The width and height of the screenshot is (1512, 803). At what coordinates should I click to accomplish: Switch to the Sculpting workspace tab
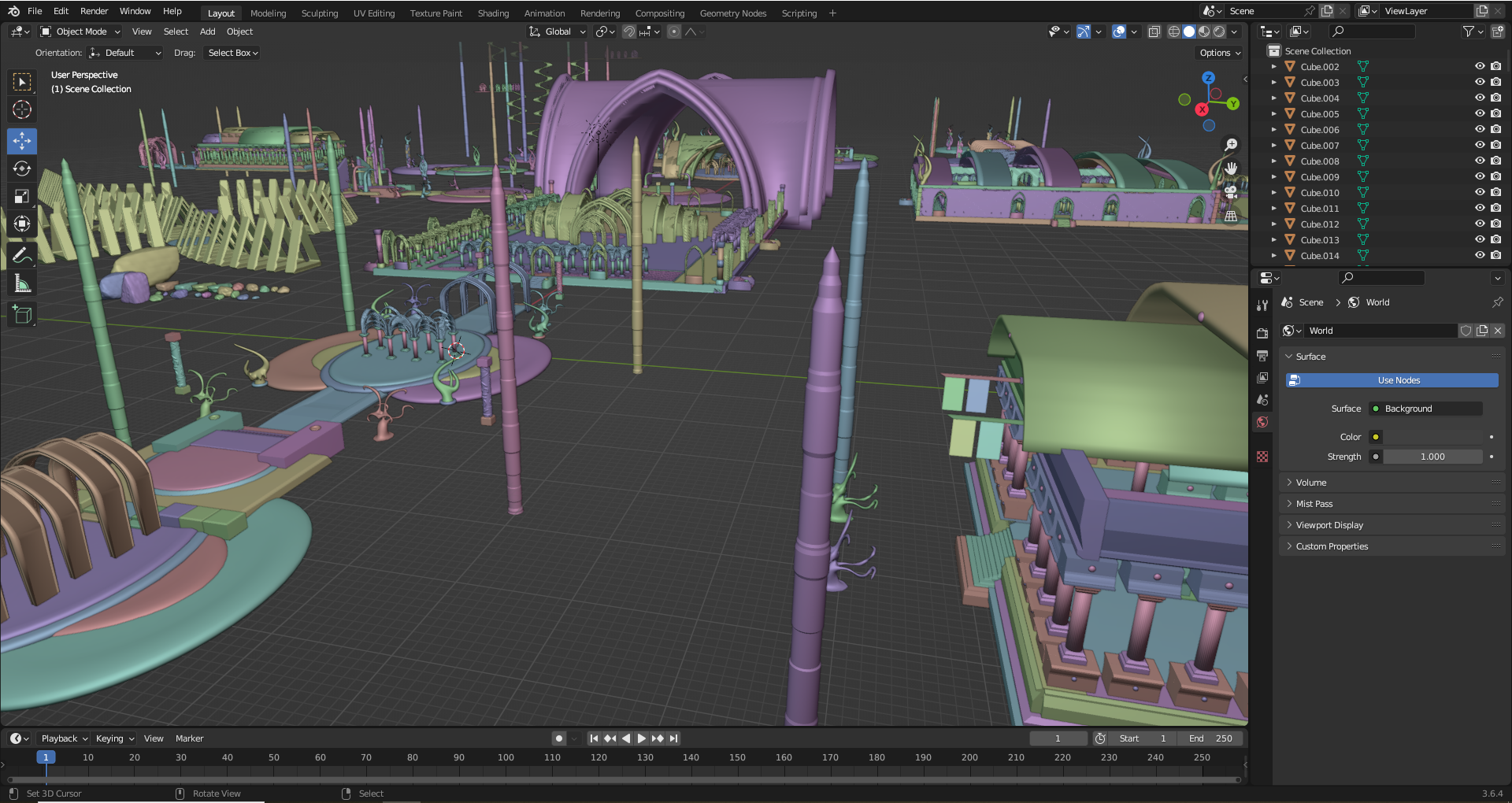(x=319, y=13)
